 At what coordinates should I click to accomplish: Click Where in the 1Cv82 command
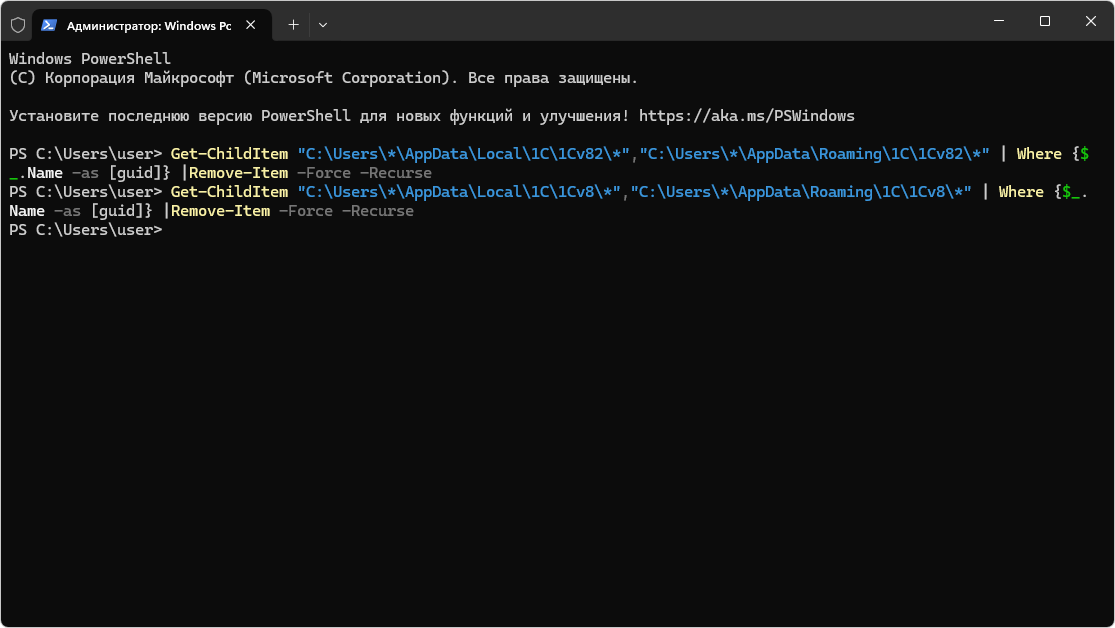(x=1039, y=154)
